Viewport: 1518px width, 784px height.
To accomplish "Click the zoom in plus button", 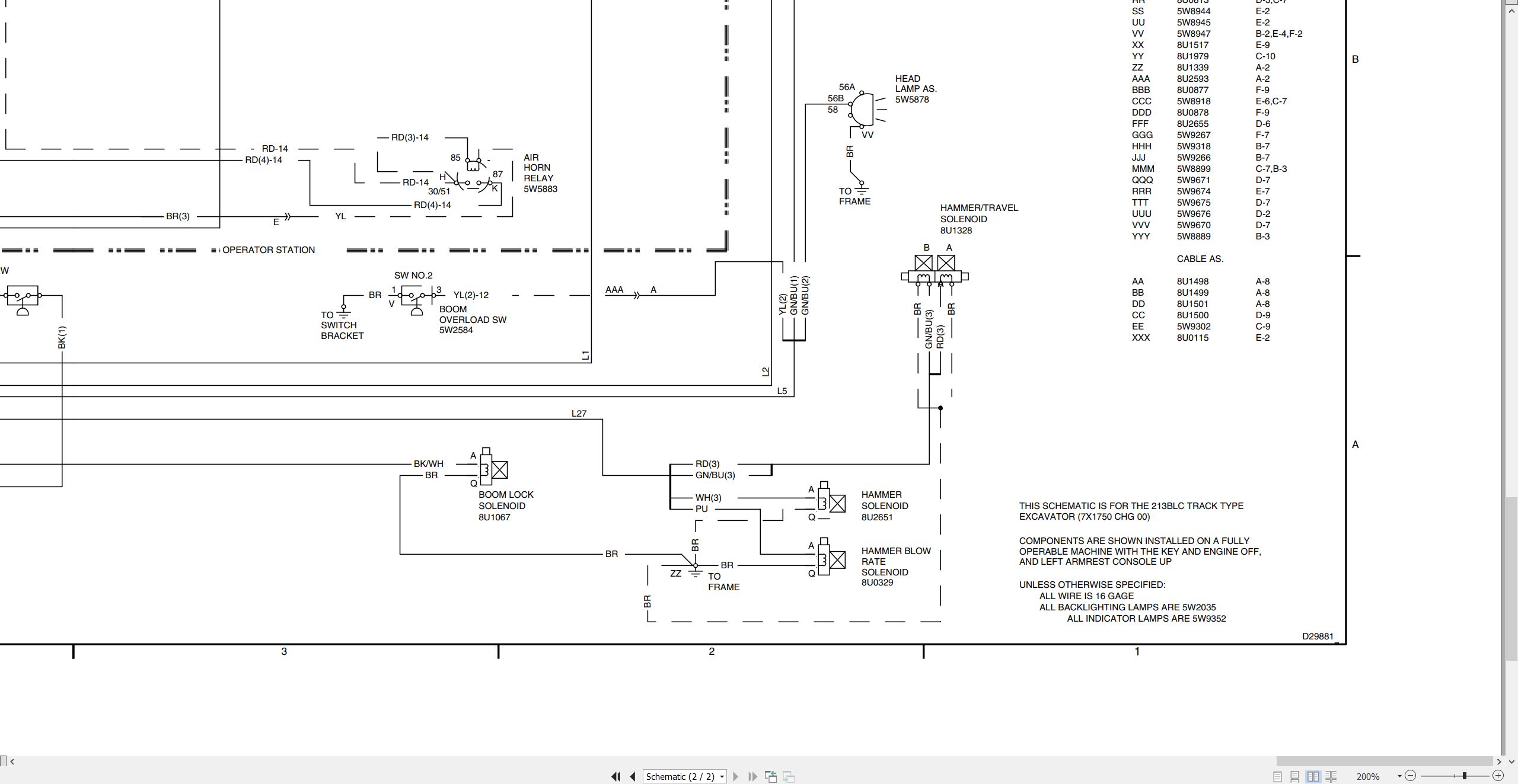I will (x=1498, y=776).
